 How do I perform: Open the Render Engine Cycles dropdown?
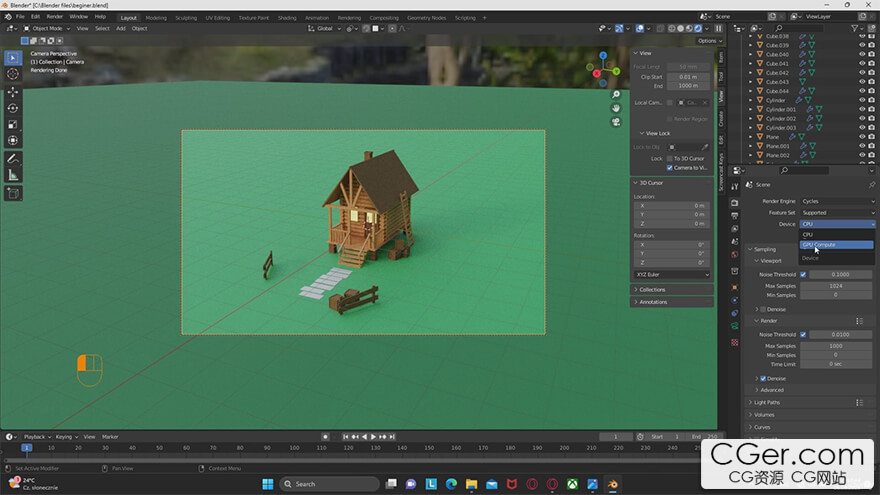837,201
